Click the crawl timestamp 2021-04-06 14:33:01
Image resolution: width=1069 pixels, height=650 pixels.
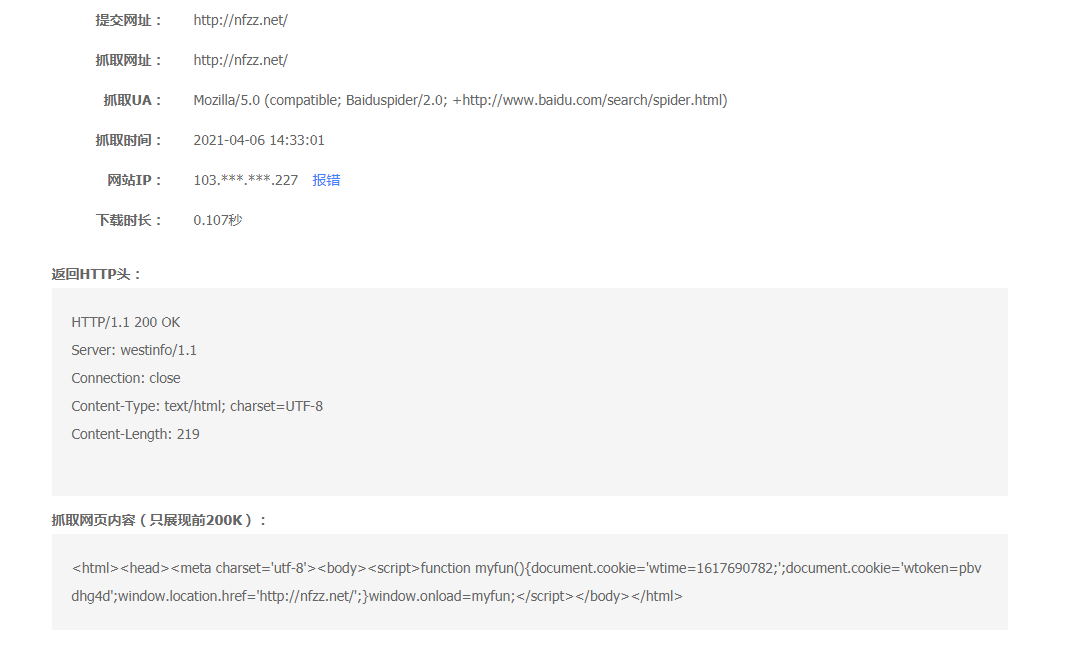[x=259, y=140]
